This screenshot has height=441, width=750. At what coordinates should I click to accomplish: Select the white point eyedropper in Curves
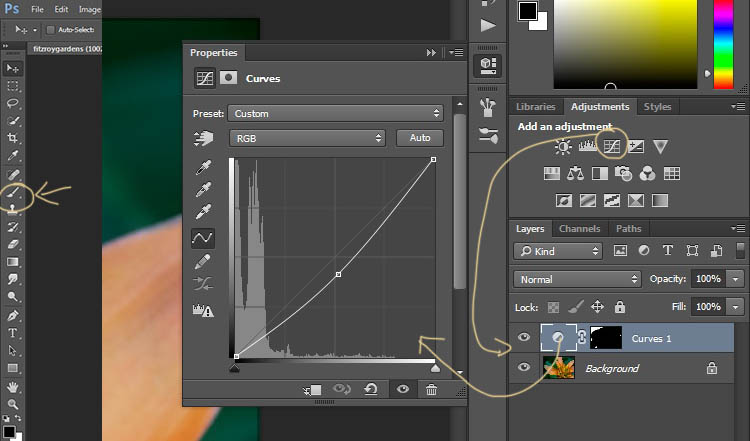point(203,210)
